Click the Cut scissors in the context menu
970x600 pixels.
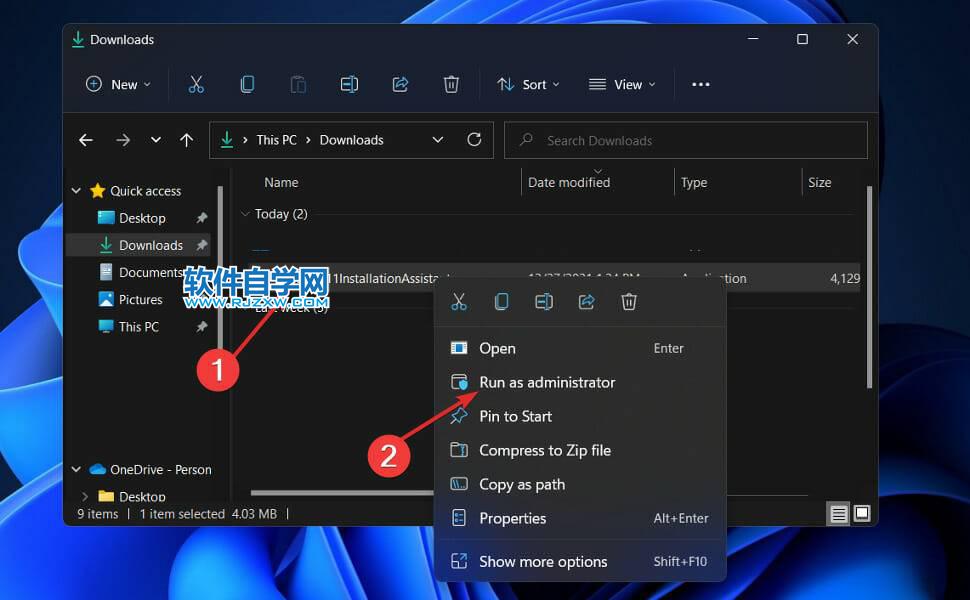pyautogui.click(x=458, y=302)
